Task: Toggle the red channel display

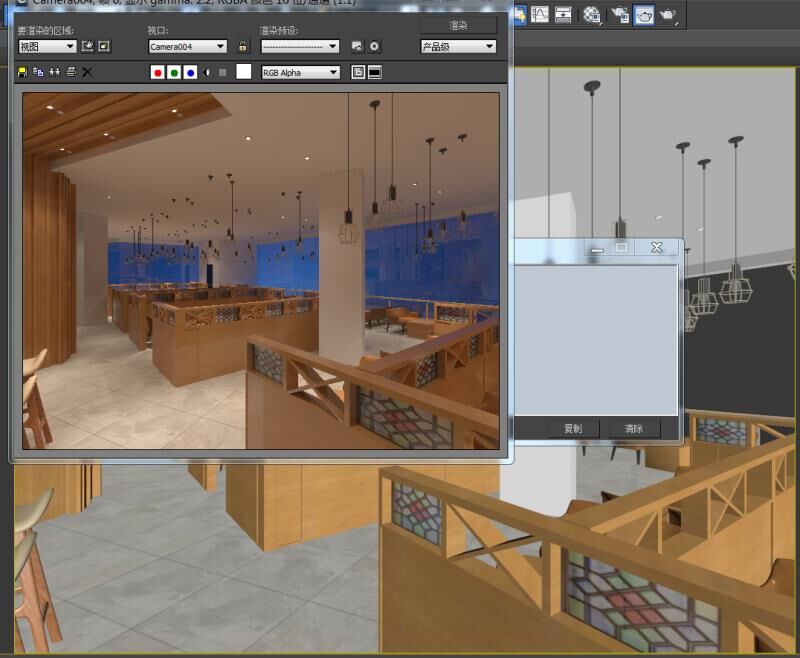Action: tap(158, 72)
